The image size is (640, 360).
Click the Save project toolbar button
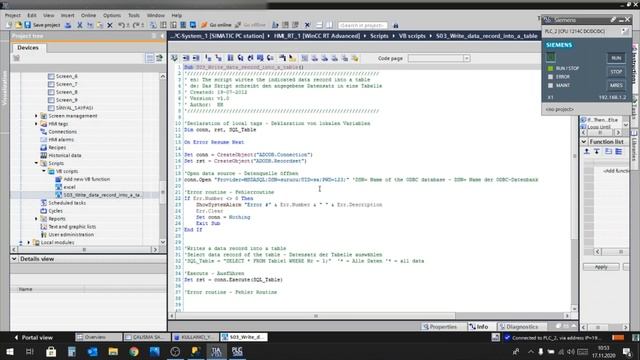[42, 25]
